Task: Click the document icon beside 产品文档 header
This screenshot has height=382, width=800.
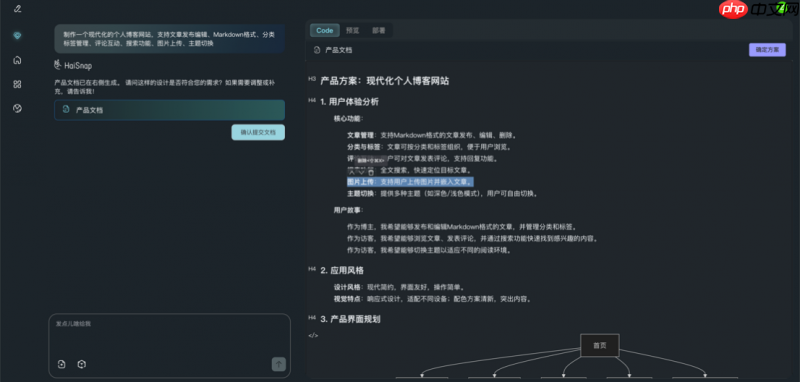Action: click(317, 50)
